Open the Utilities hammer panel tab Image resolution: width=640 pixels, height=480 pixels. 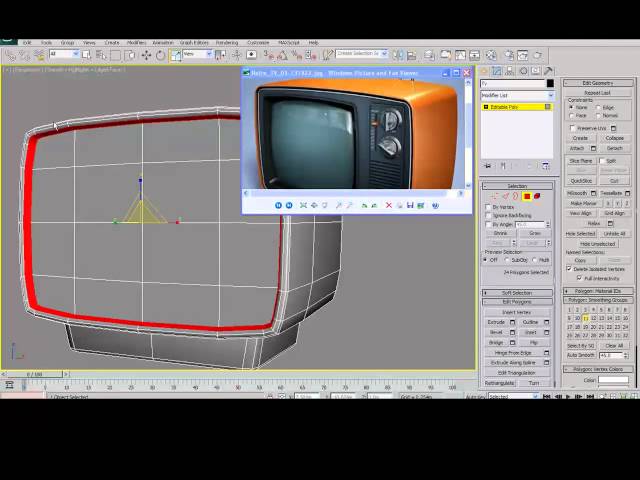click(548, 71)
